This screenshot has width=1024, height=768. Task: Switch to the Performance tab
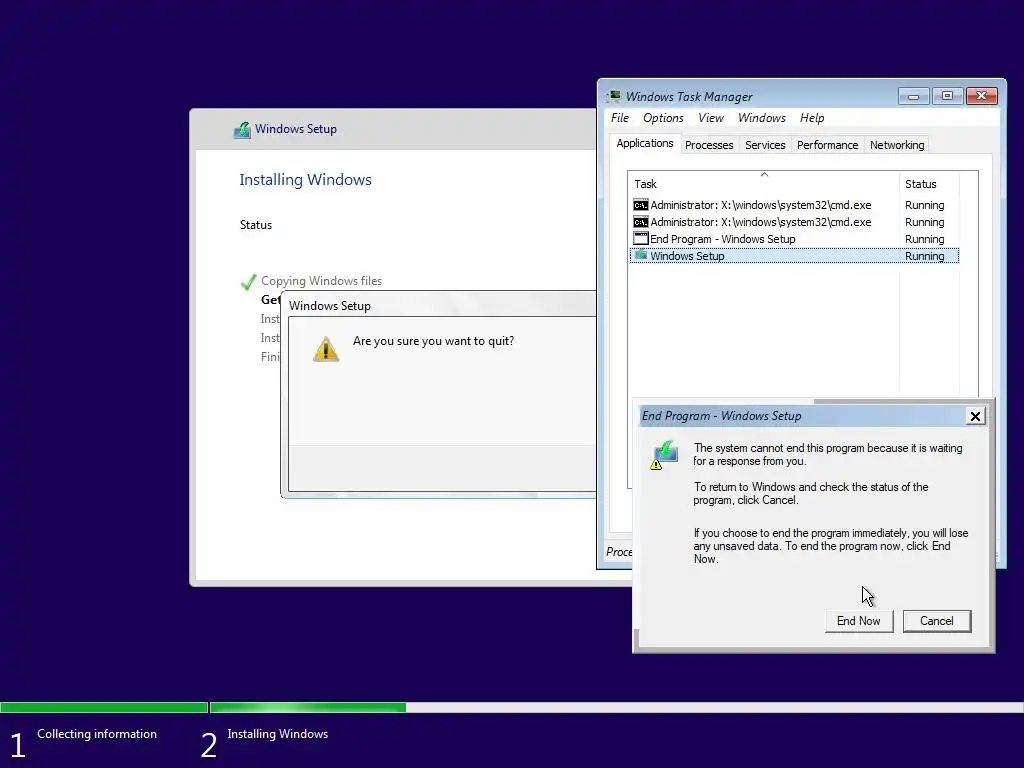[827, 145]
